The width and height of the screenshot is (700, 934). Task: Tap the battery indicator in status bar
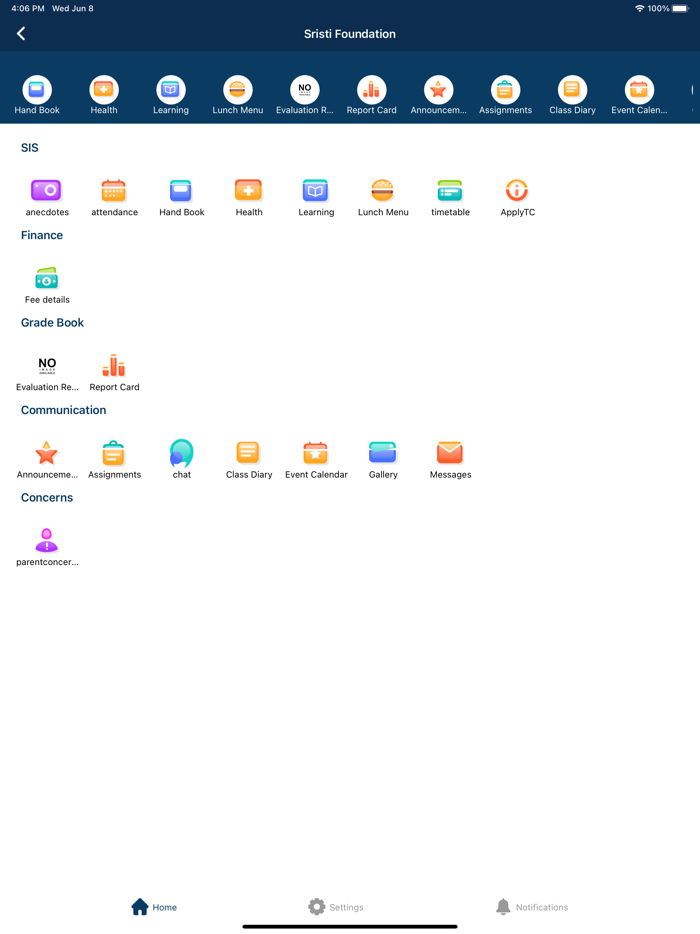pyautogui.click(x=680, y=8)
